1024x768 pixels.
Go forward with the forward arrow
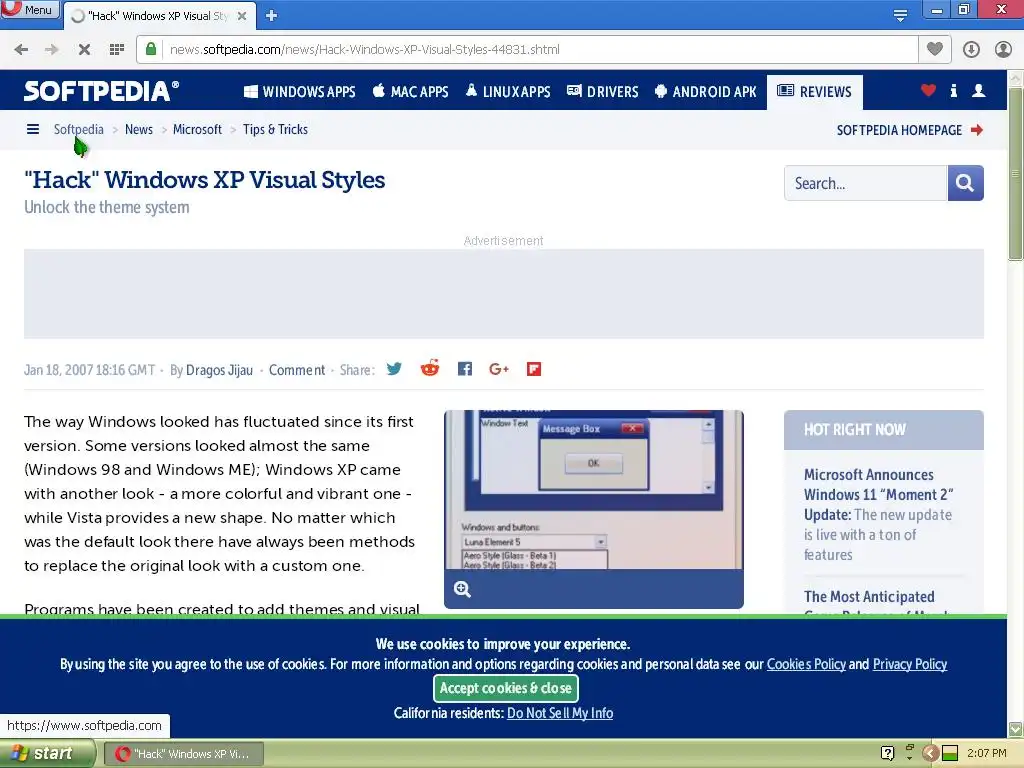pos(52,49)
